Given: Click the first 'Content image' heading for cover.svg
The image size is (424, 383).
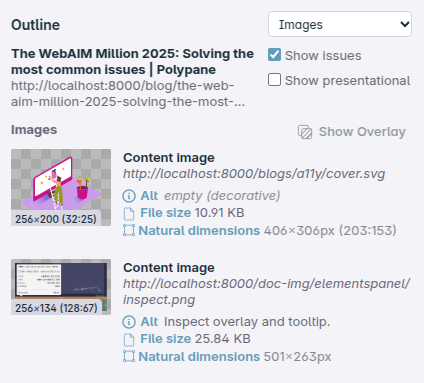Looking at the screenshot, I should tap(169, 158).
